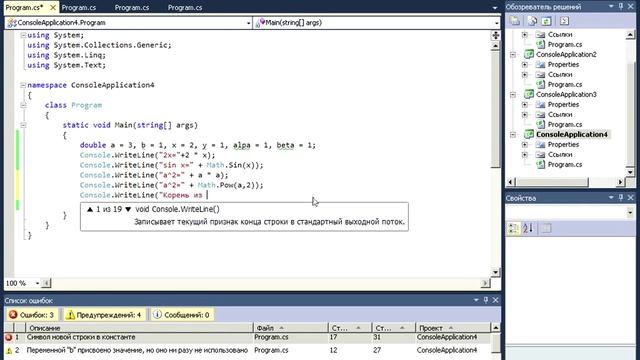Sort error list by Проект column
The width and height of the screenshot is (640, 360).
(x=452, y=328)
